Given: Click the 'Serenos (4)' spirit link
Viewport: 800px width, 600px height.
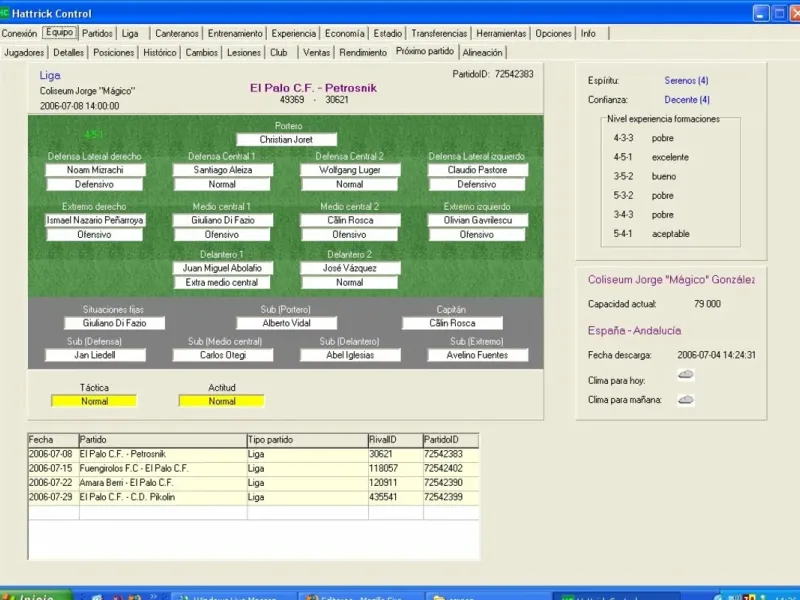Looking at the screenshot, I should [x=686, y=81].
